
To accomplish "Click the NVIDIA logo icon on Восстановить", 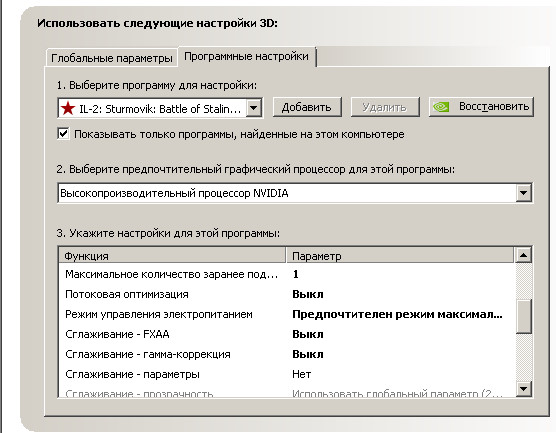I will click(x=441, y=107).
